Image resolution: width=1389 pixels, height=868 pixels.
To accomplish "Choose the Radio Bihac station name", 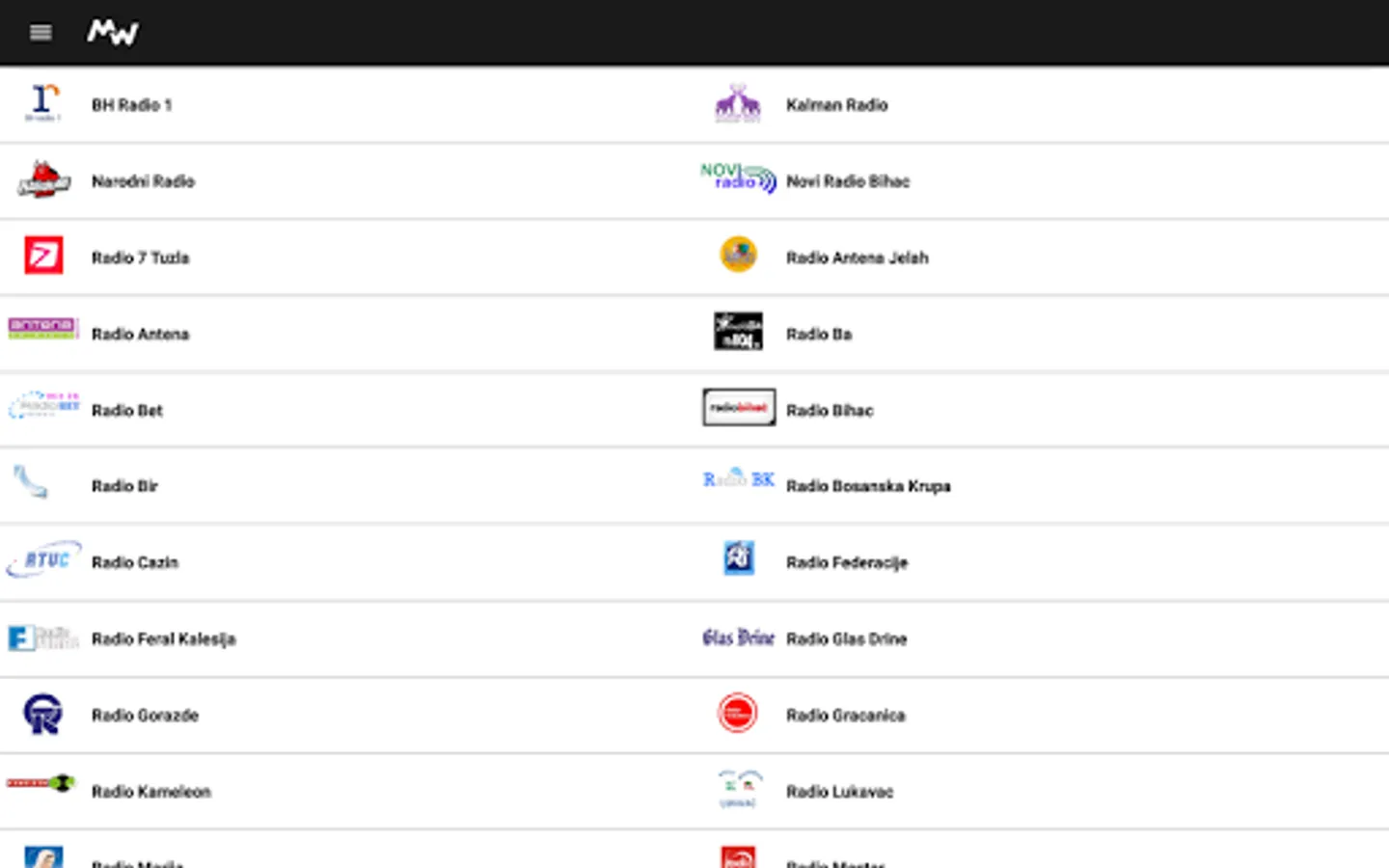I will [x=830, y=410].
